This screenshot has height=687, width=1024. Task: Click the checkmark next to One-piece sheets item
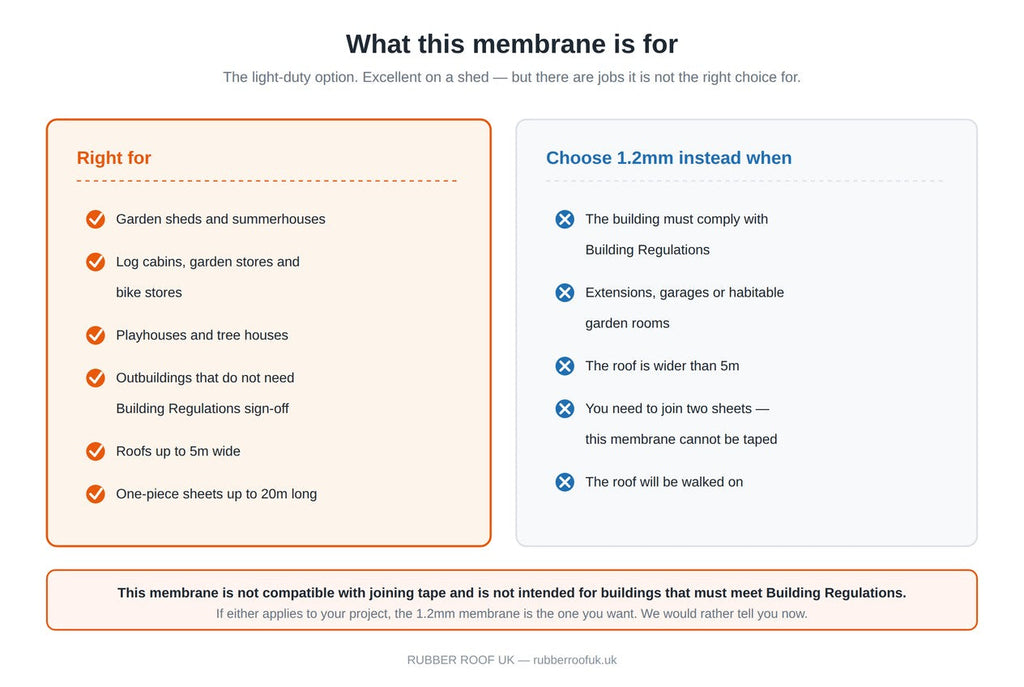(95, 494)
